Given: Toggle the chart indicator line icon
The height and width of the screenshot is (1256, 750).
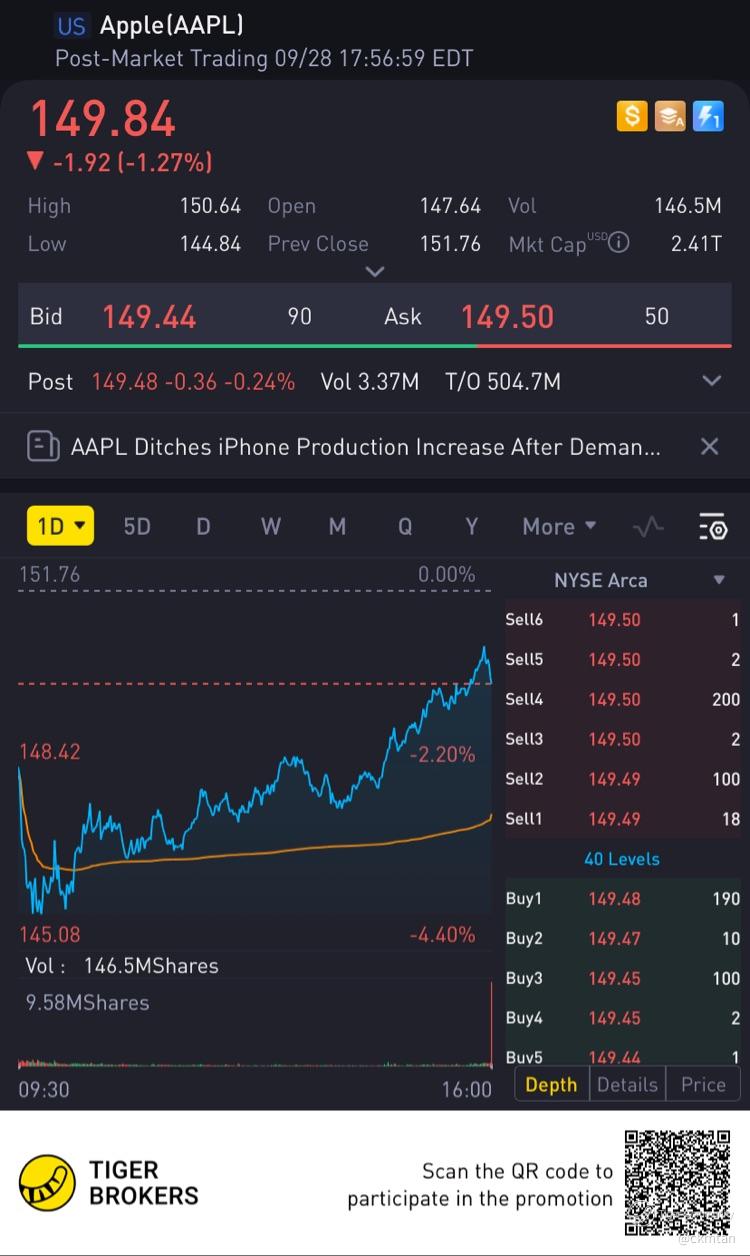Looking at the screenshot, I should coord(648,526).
